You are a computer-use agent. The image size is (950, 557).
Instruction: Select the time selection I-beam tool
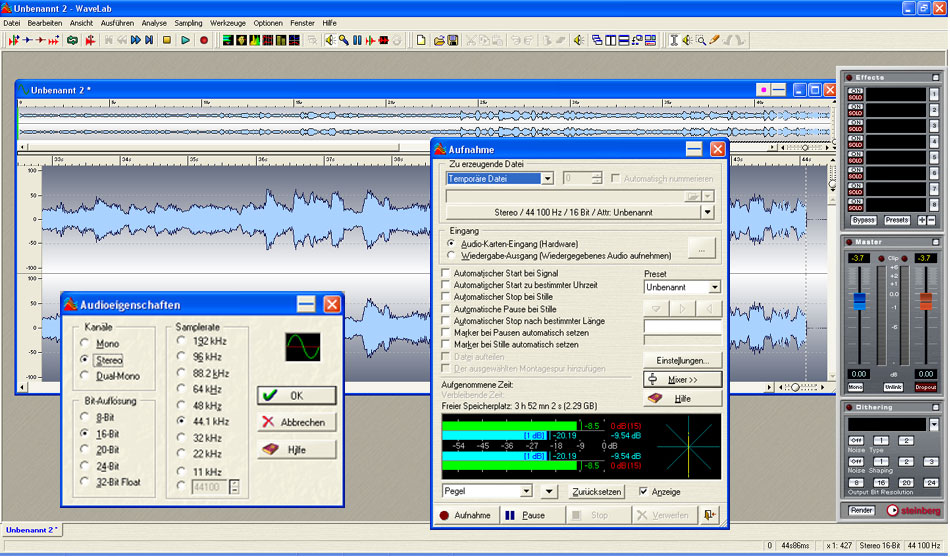[673, 40]
